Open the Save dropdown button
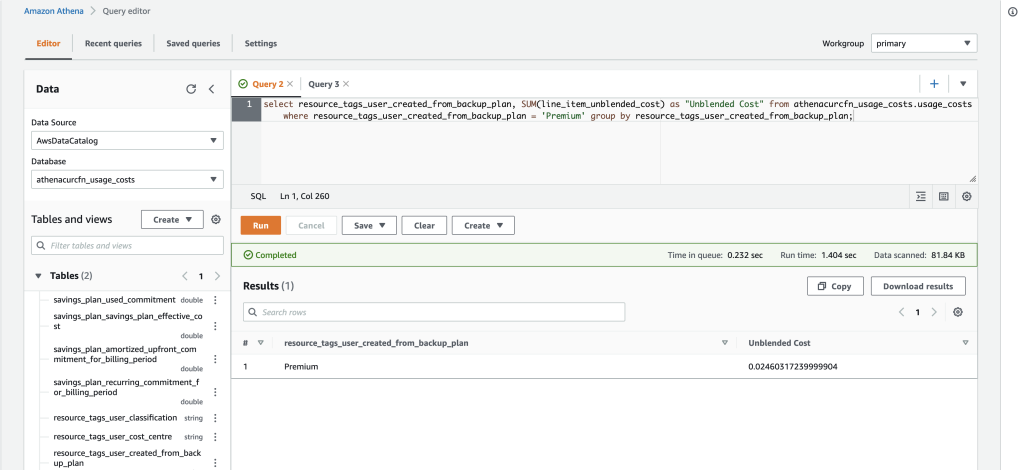The width and height of the screenshot is (1024, 470). pos(369,225)
